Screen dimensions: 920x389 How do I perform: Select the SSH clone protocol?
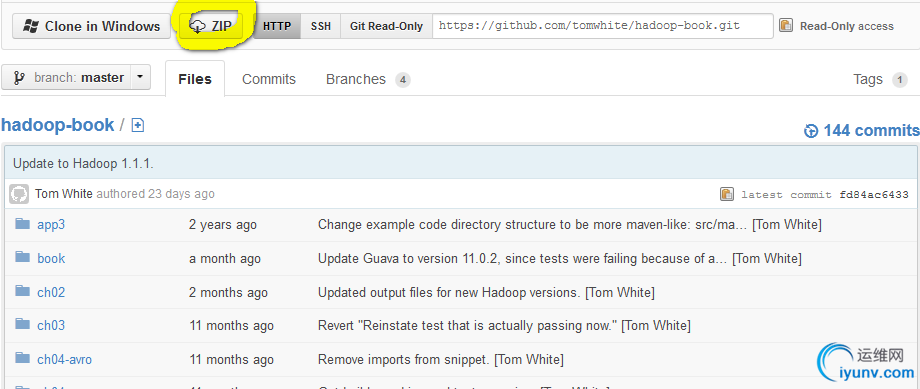(x=321, y=26)
